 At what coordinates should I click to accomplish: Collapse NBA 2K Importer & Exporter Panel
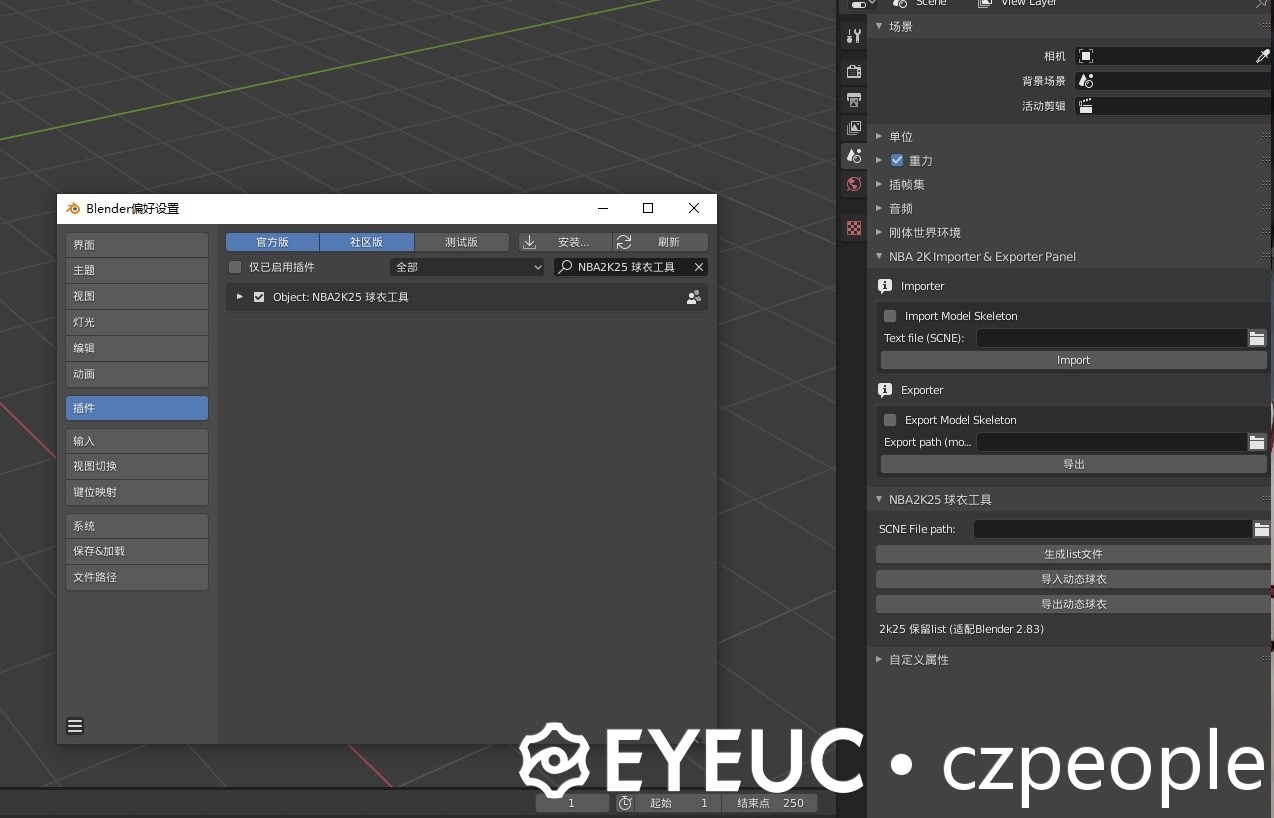879,256
